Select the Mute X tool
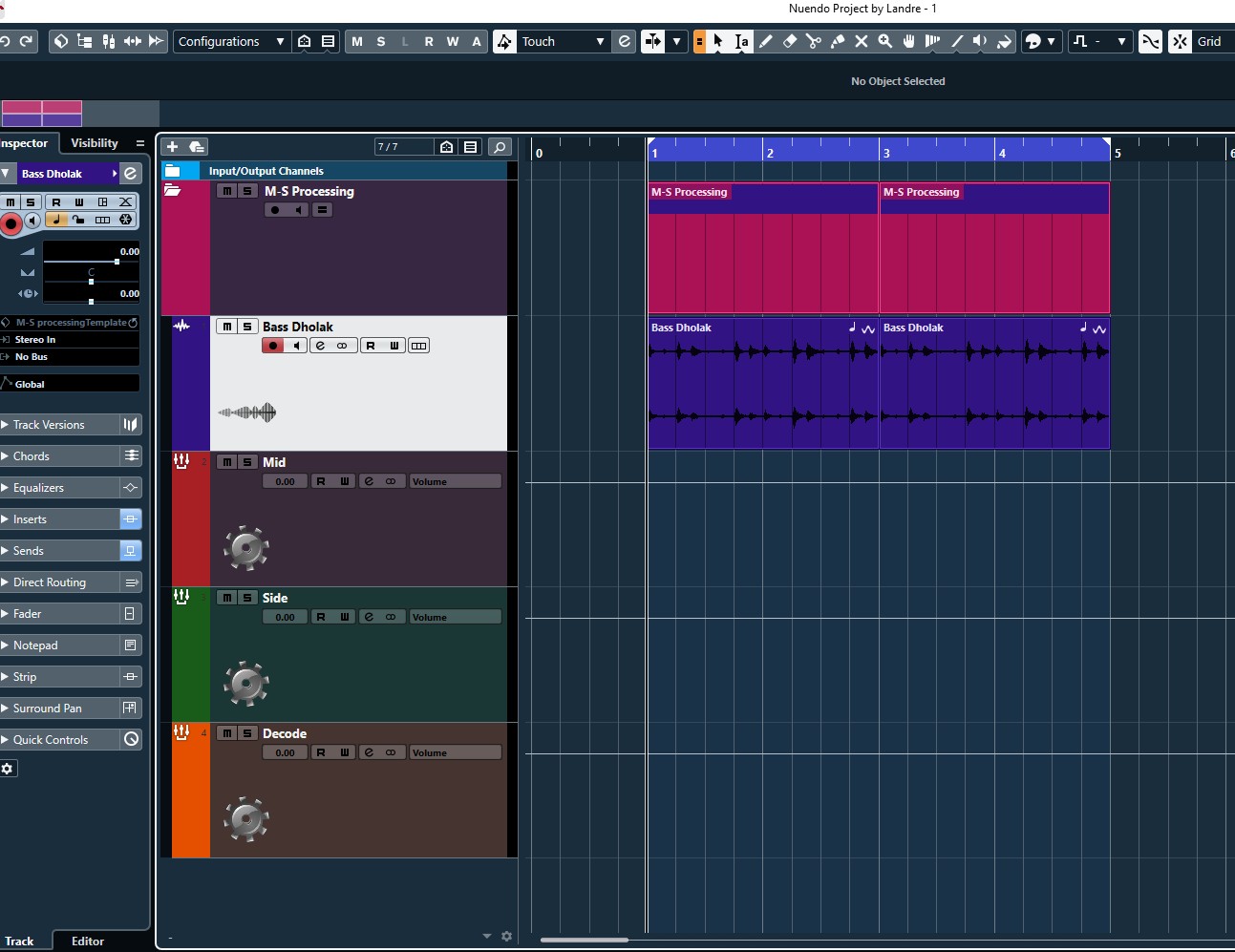 862,41
